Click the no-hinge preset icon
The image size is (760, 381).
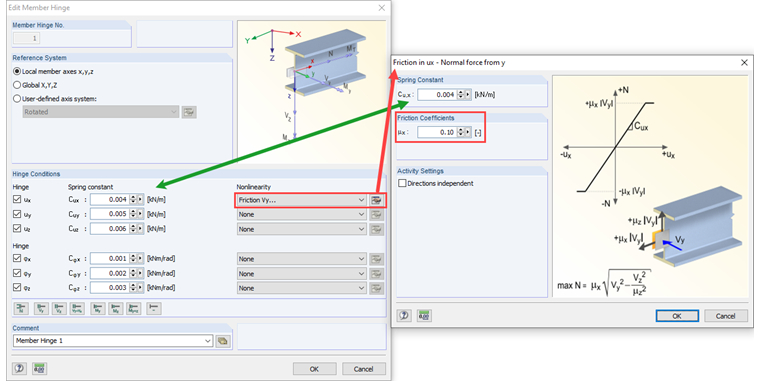[x=154, y=308]
